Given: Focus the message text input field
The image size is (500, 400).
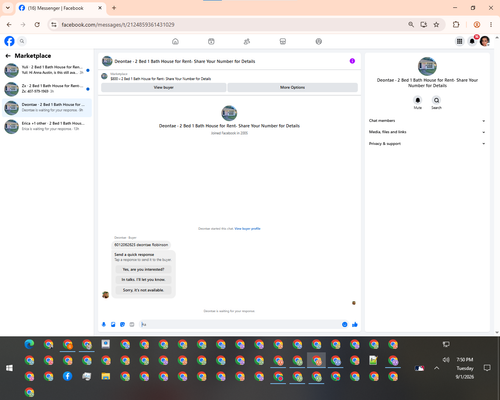Looking at the screenshot, I should (x=239, y=324).
